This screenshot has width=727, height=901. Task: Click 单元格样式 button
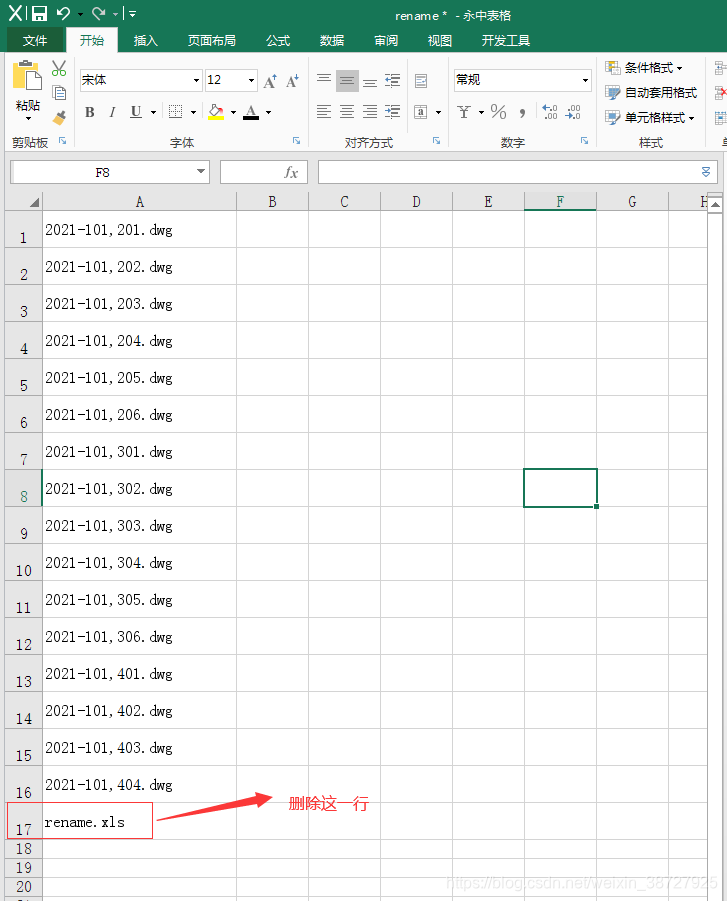click(650, 117)
